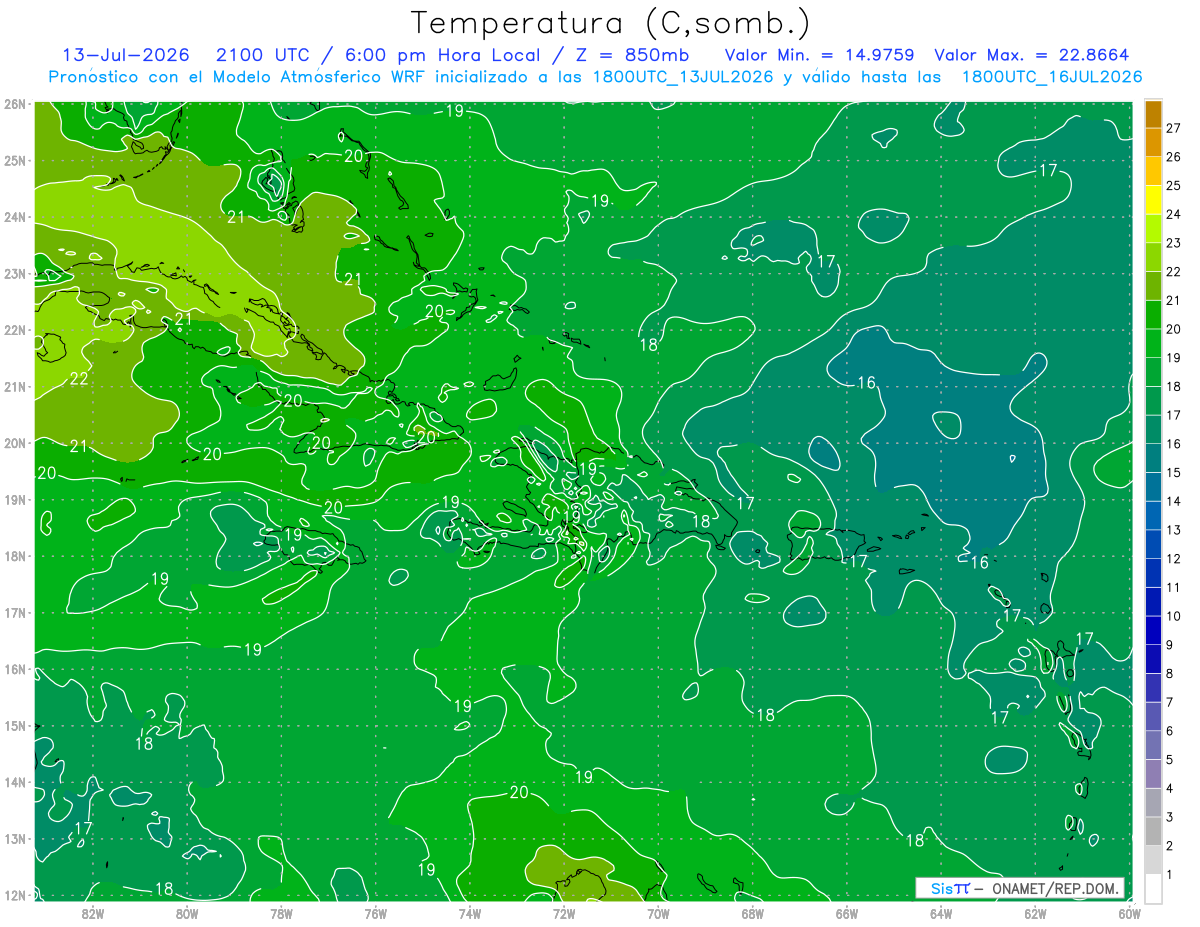Screen dimensions: 1200x927
Task: Click the latitude axis label "16N"
Action: pos(14,669)
